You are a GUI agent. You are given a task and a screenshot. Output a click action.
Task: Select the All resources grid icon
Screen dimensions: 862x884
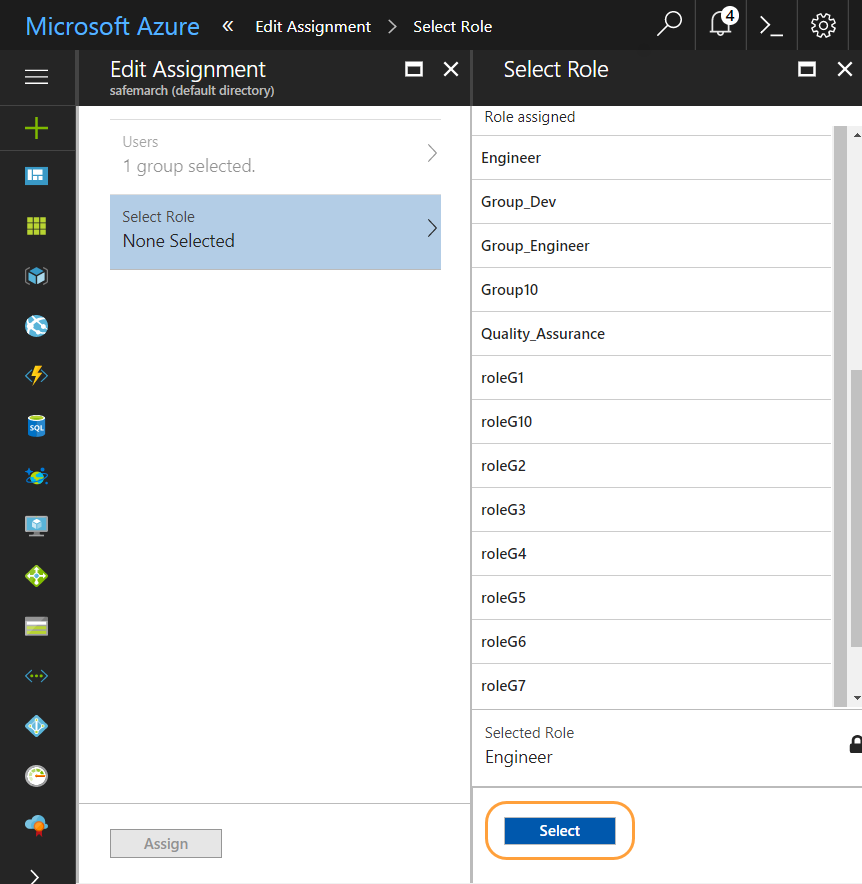tap(36, 226)
